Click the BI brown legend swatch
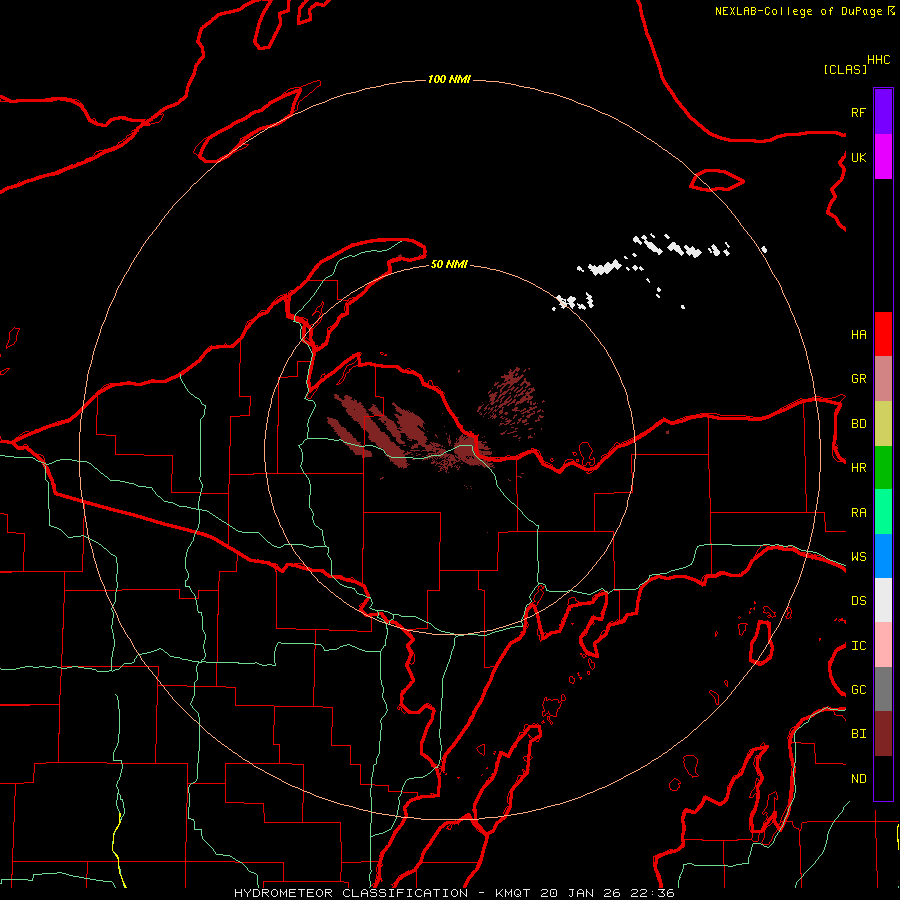Image resolution: width=900 pixels, height=900 pixels. [883, 734]
